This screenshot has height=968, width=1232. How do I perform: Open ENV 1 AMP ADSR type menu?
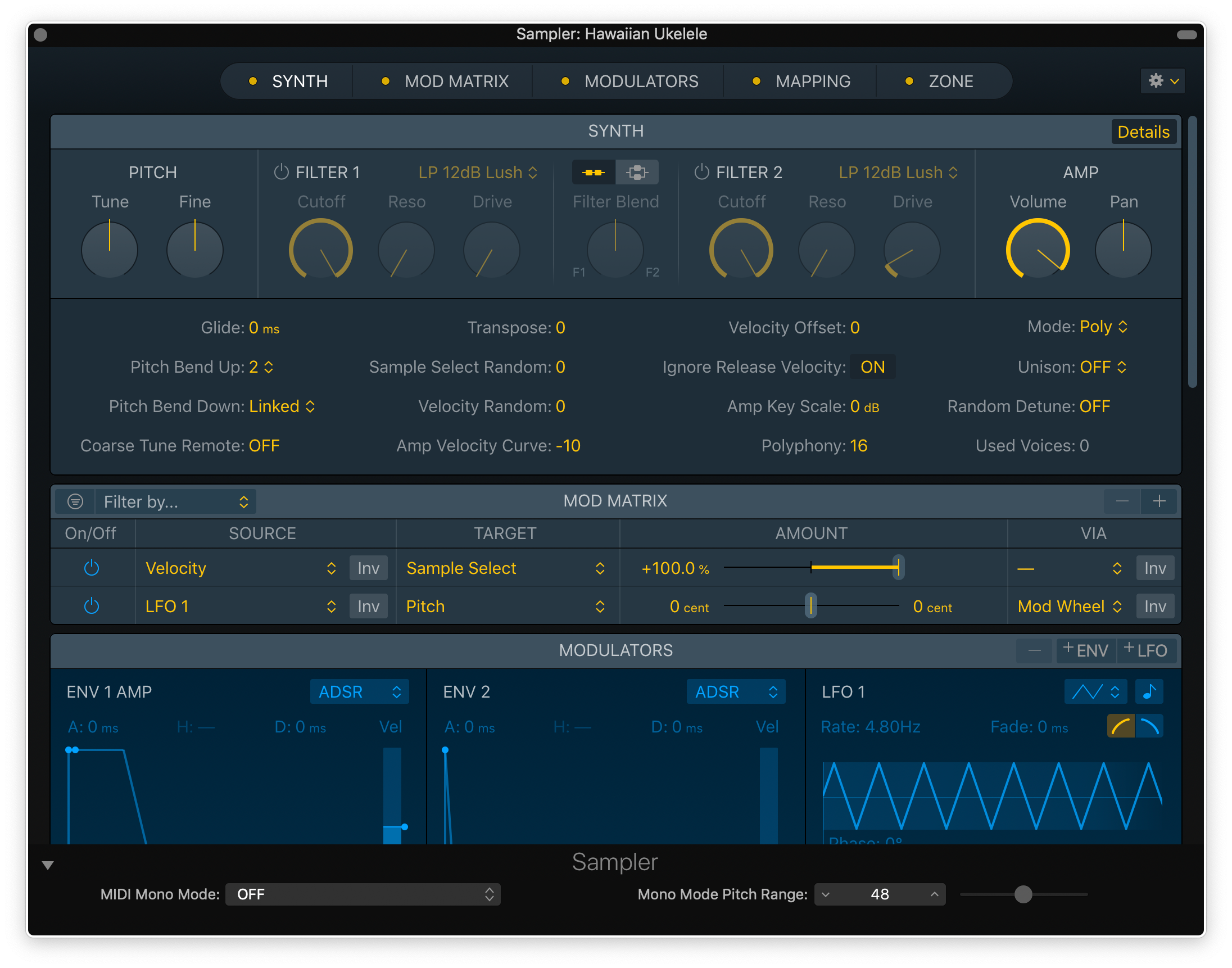[x=359, y=691]
